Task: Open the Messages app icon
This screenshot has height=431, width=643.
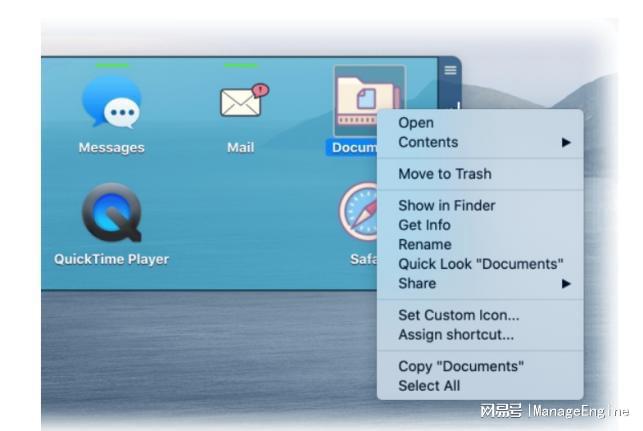Action: tap(111, 103)
